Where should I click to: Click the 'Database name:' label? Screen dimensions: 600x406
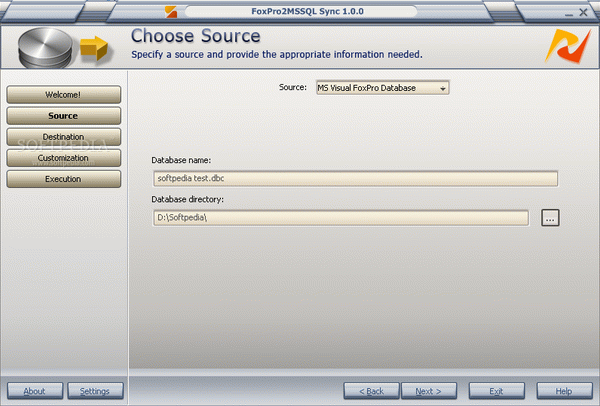[x=181, y=160]
